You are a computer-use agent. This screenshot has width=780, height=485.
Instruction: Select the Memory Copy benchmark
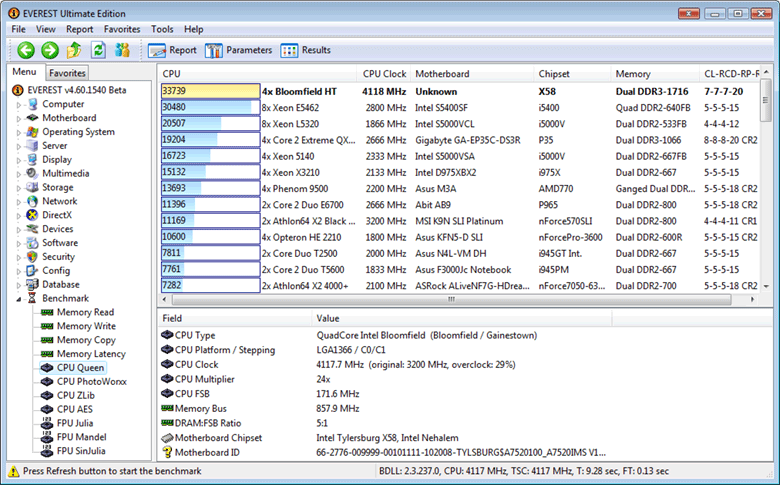[x=86, y=340]
